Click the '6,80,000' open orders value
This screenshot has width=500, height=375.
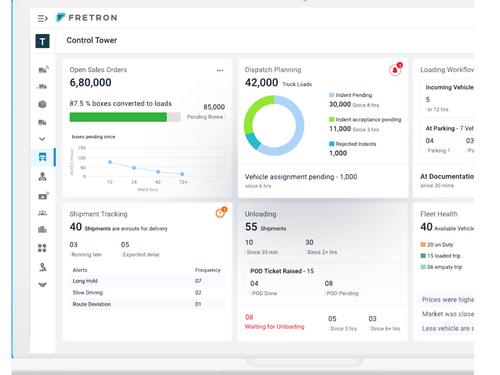pyautogui.click(x=90, y=83)
